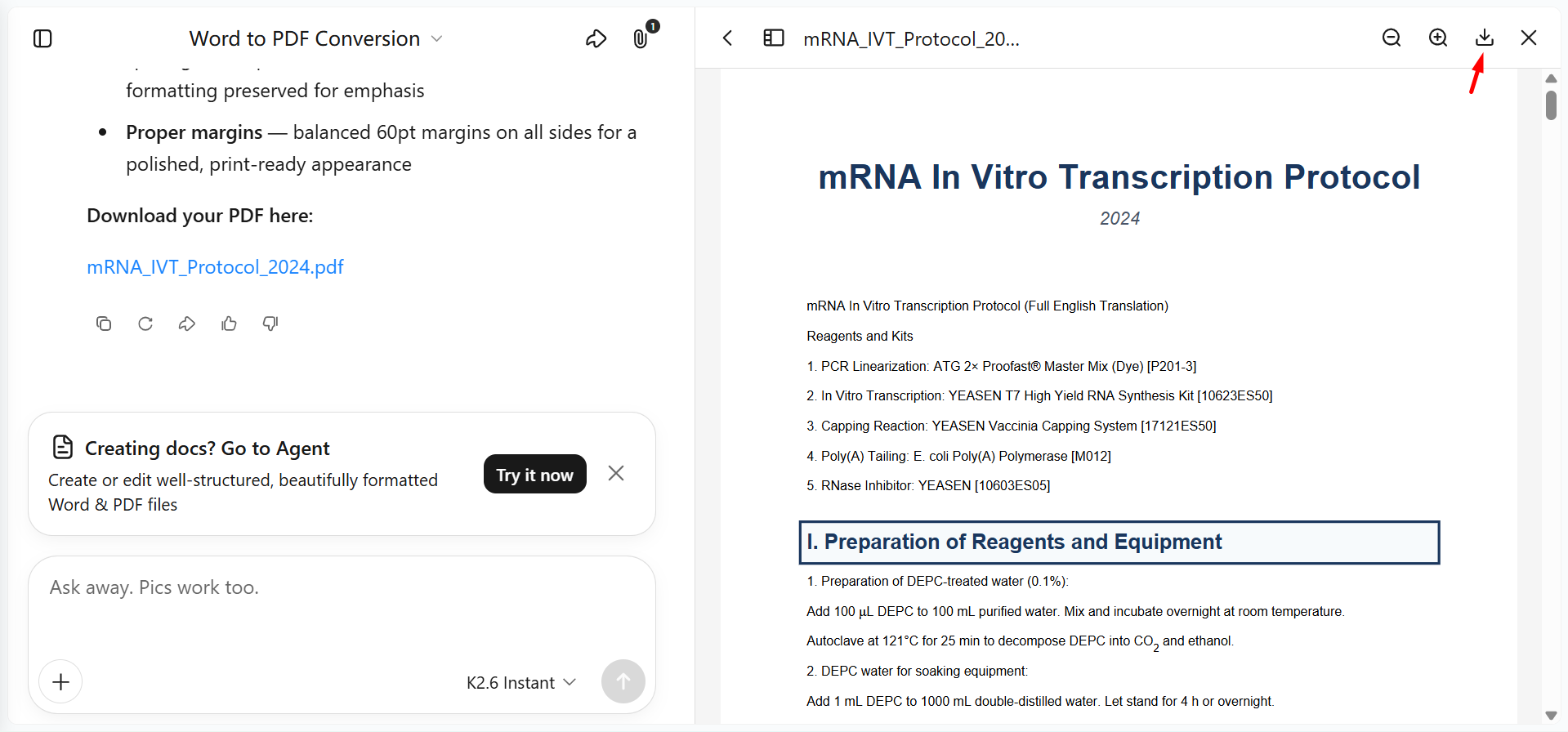Add an attachment with the plus button
1568x732 pixels.
pos(60,681)
